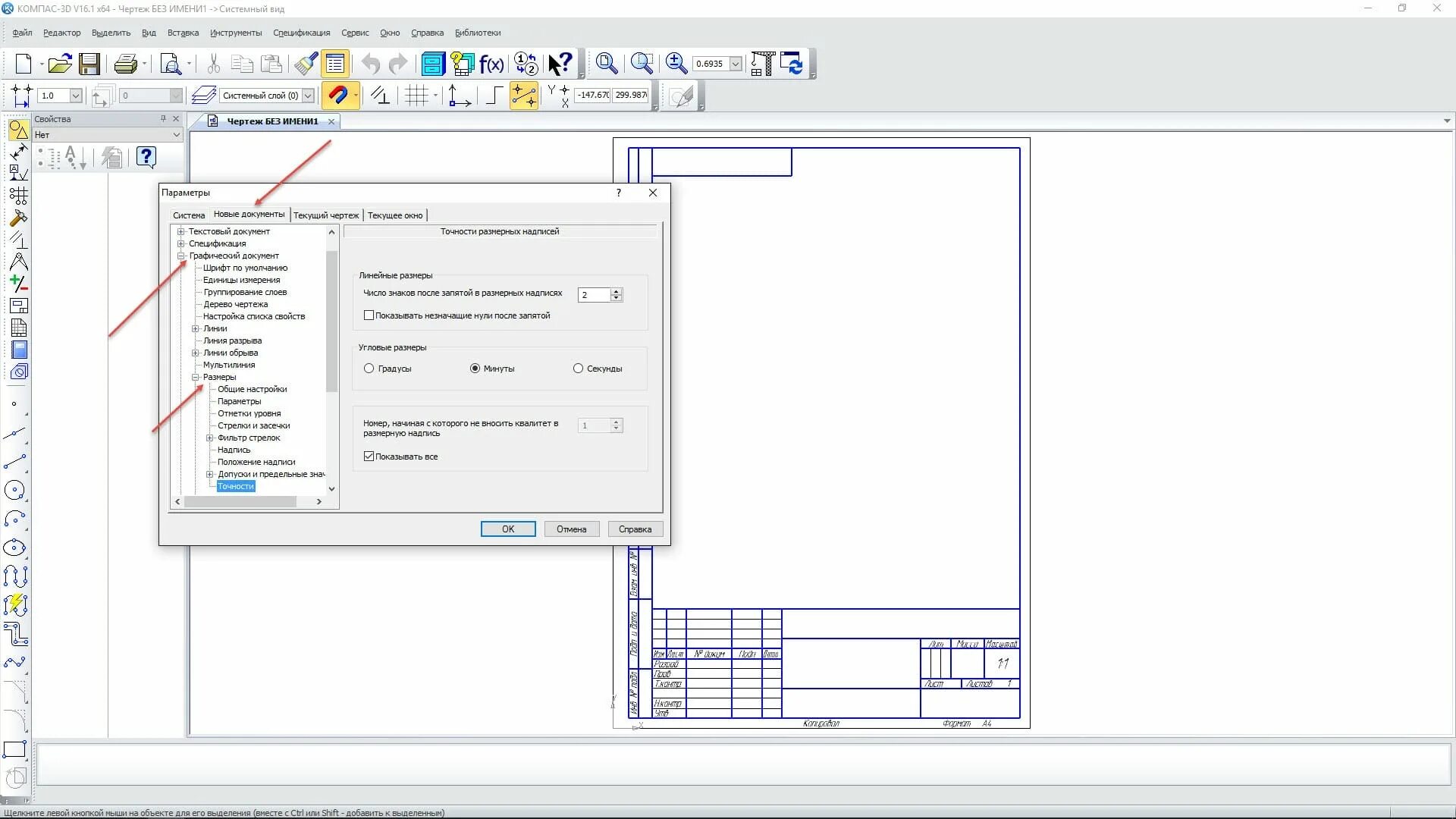Toggle 'Показывать незначащие нули после запятой' checkbox
The image size is (1456, 819).
coord(368,315)
